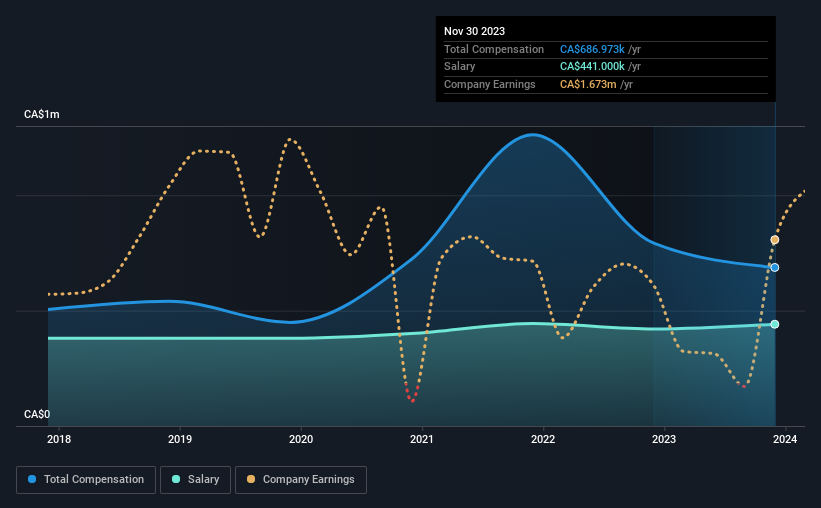Click the Salary row label in tooltip
The width and height of the screenshot is (821, 508).
coord(460,67)
